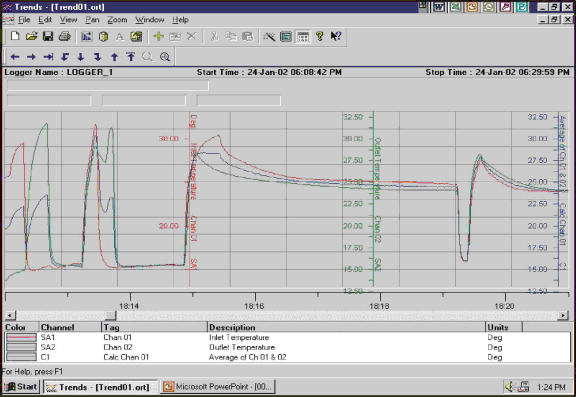The height and width of the screenshot is (397, 576).
Task: Click the C1 color swatch
Action: click(x=21, y=357)
